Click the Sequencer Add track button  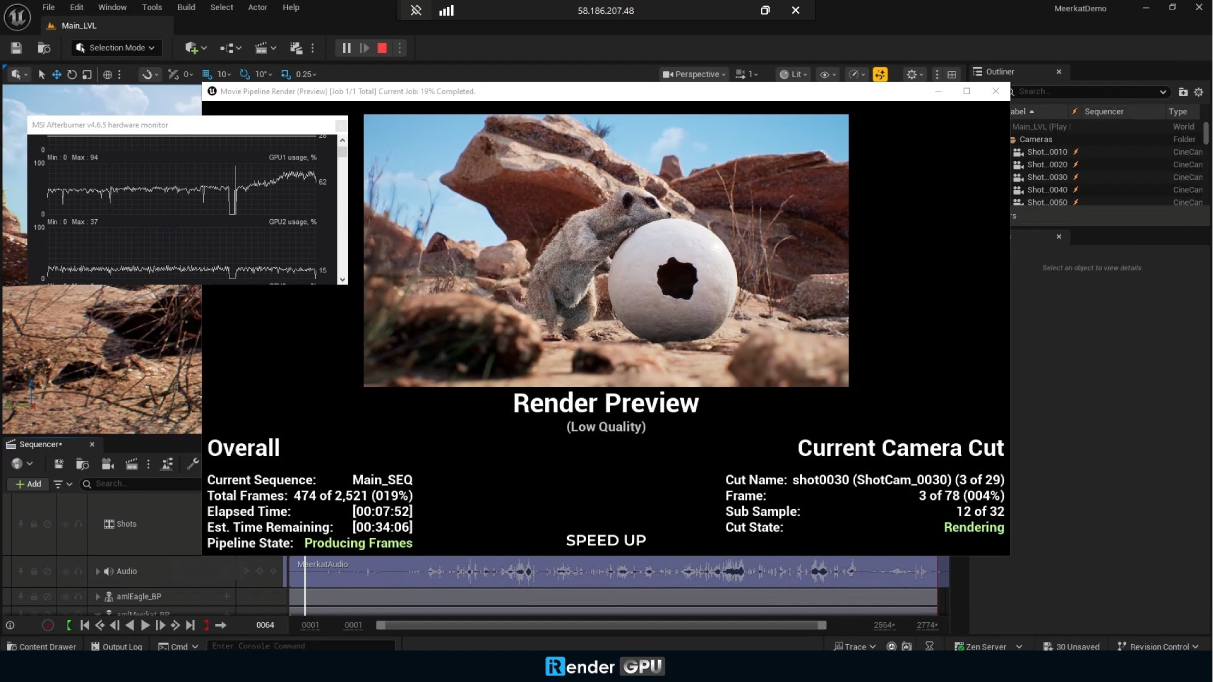click(29, 484)
